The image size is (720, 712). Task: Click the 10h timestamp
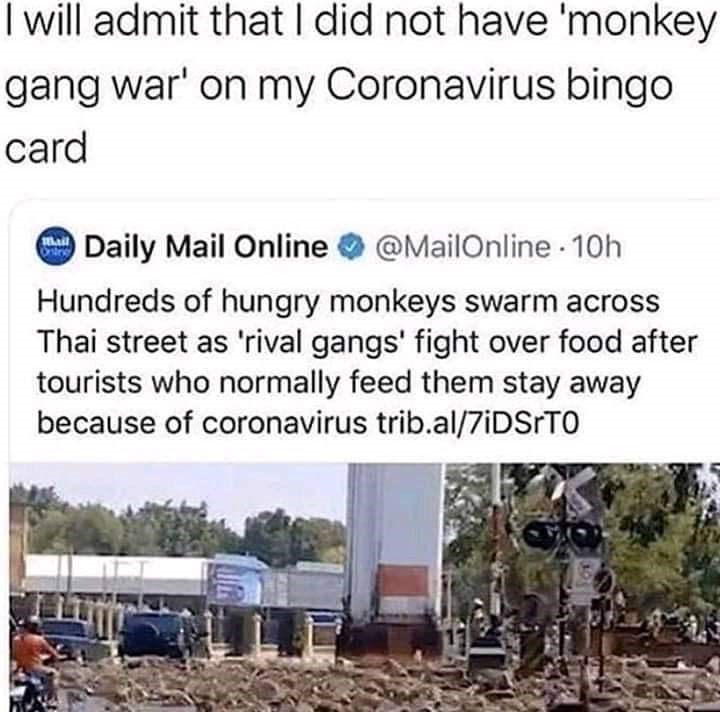coord(597,247)
